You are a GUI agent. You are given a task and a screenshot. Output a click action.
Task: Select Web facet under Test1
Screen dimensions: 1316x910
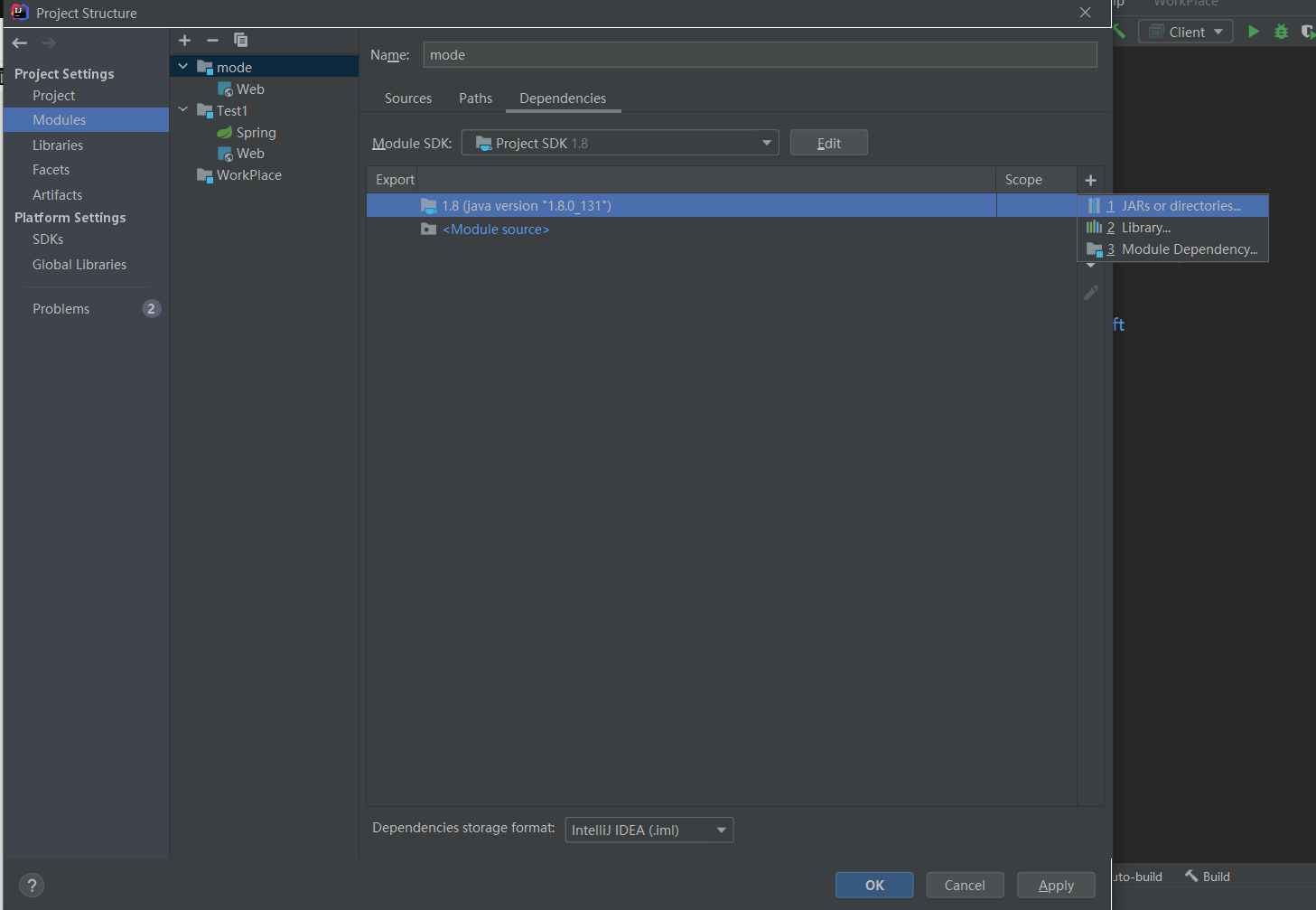[x=250, y=154]
